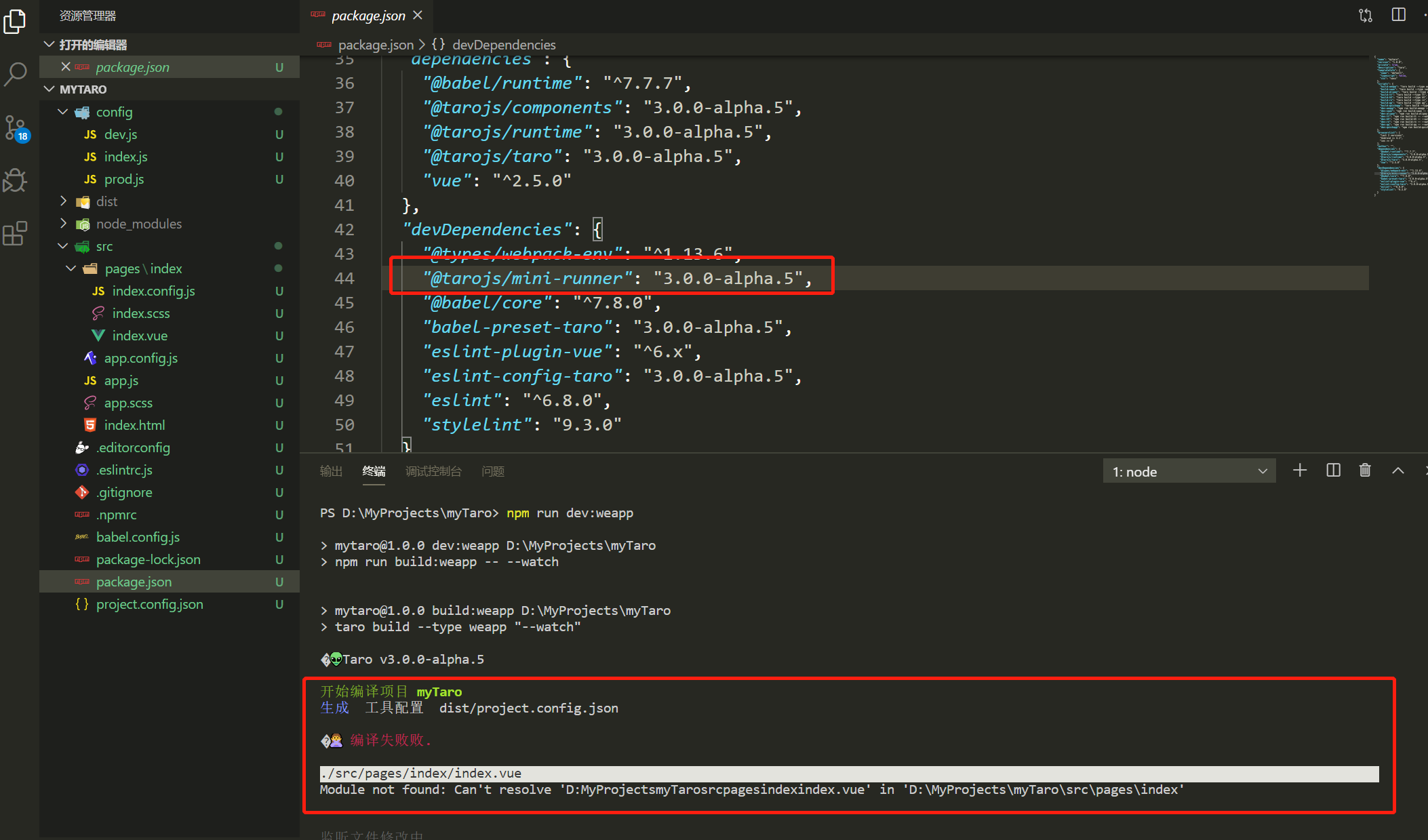1428x840 pixels.
Task: Close the package.json editor tab
Action: [418, 15]
